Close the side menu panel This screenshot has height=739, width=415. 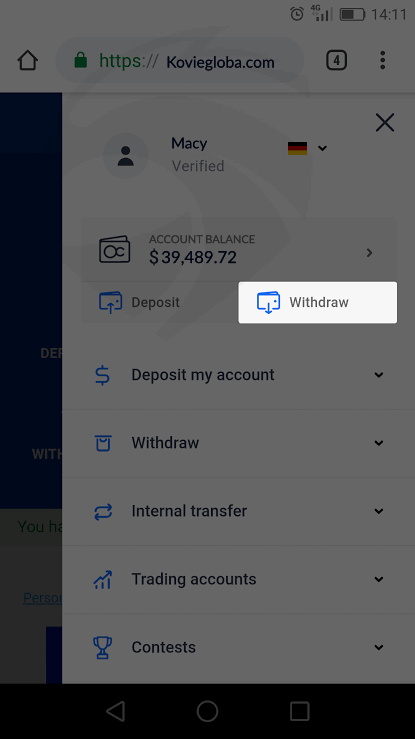coord(385,123)
